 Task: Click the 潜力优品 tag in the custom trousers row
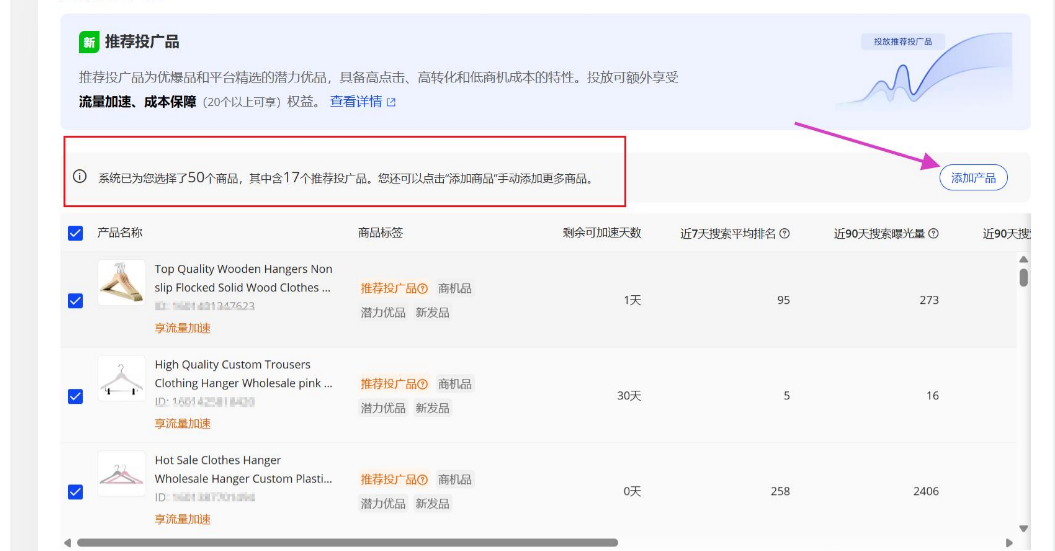point(383,408)
